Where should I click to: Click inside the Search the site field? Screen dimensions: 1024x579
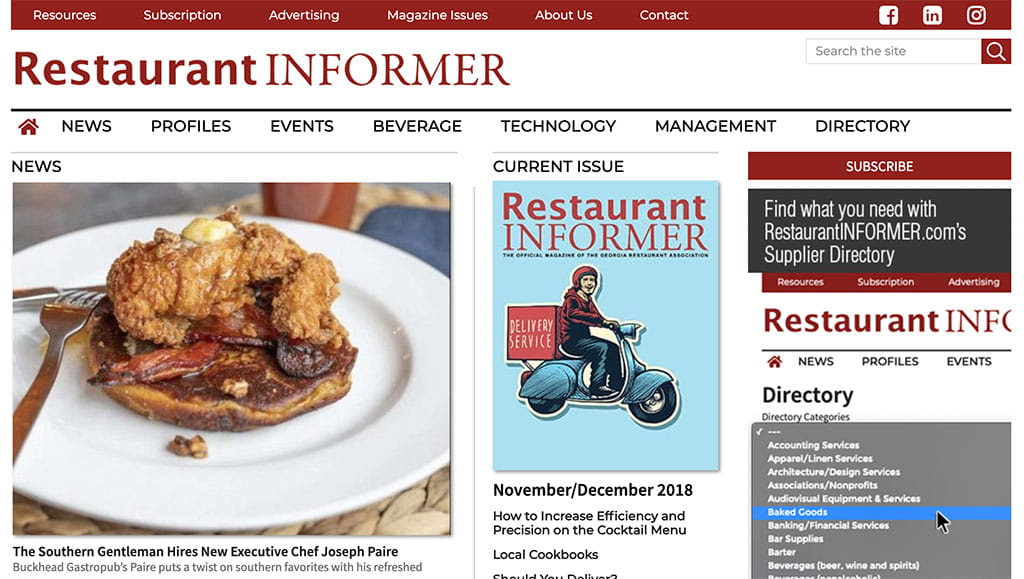click(x=893, y=51)
